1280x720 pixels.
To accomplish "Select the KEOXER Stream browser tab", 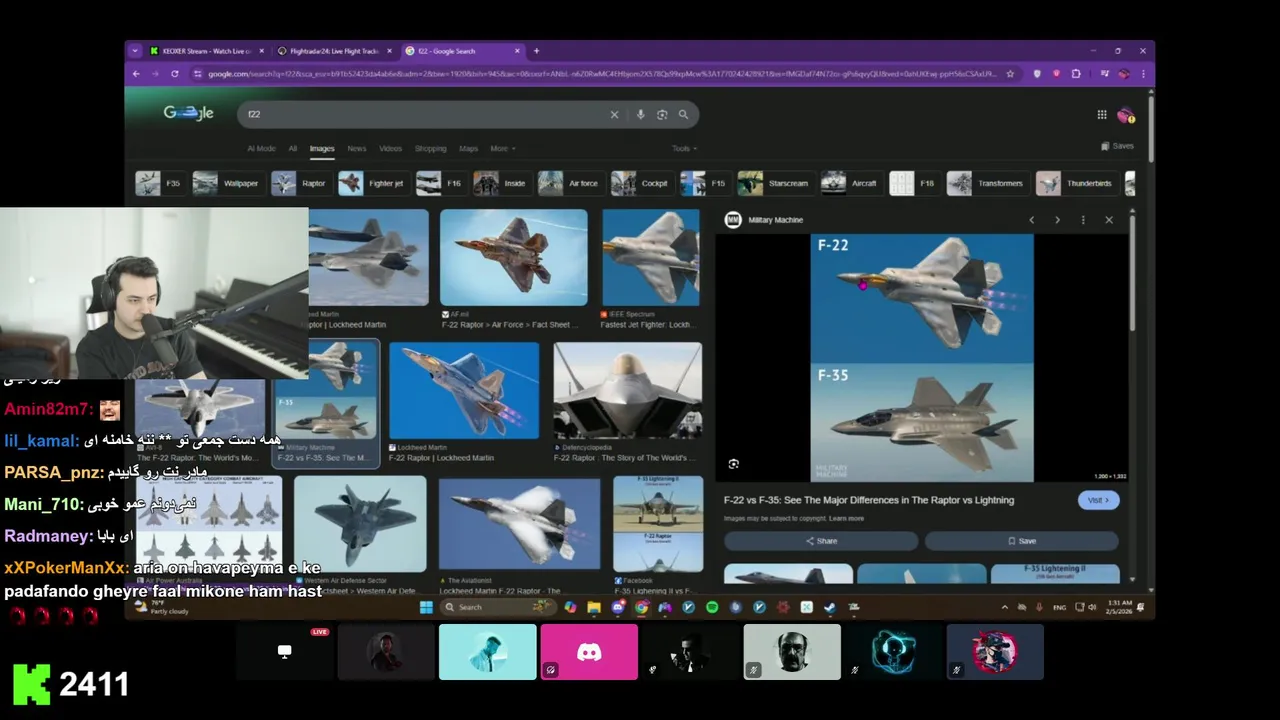I will pos(206,51).
